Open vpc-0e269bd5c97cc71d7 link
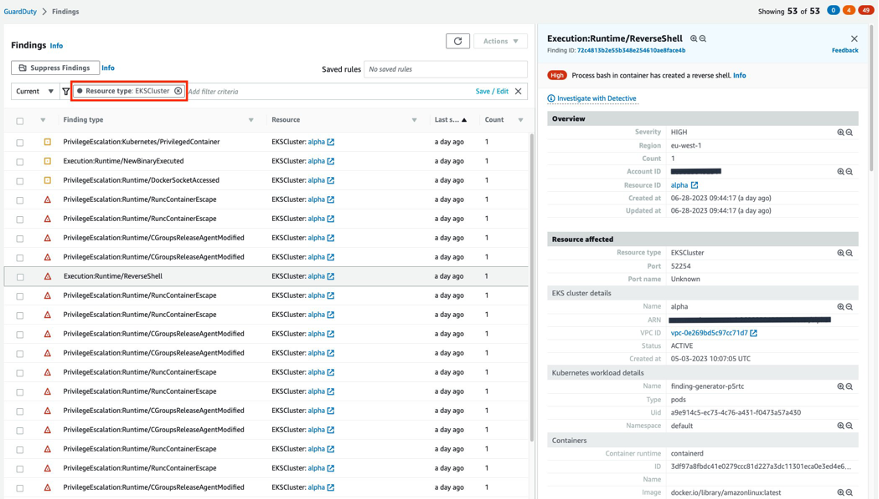Image resolution: width=879 pixels, height=499 pixels. coord(709,333)
